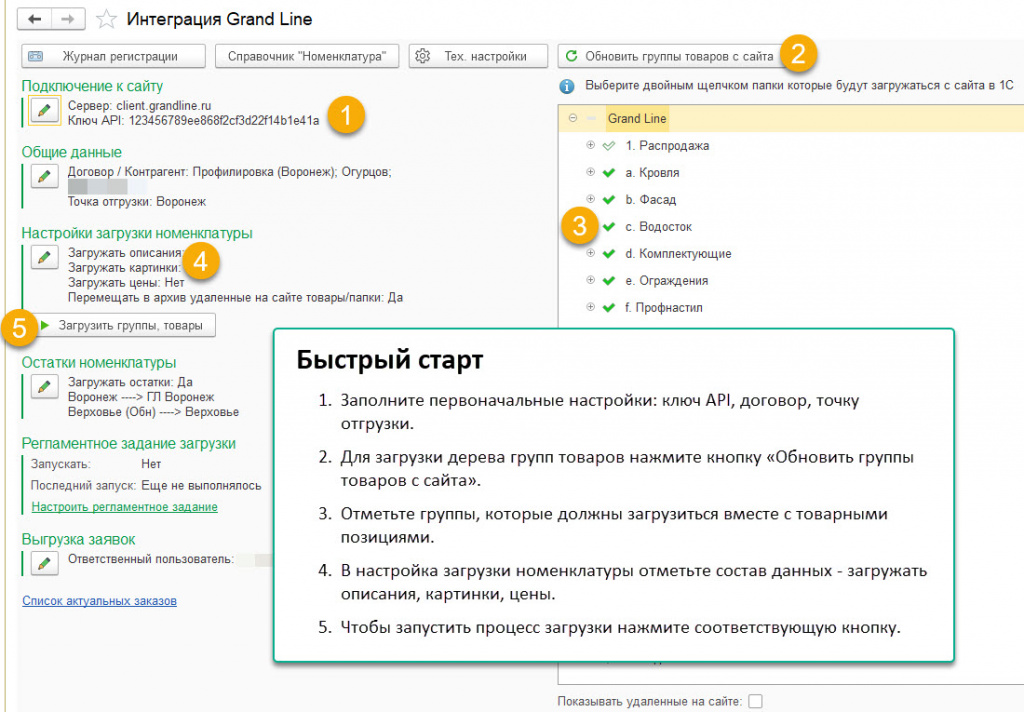1024x712 pixels.
Task: Edit Выгрузка заявок with pencil icon
Action: pyautogui.click(x=44, y=563)
